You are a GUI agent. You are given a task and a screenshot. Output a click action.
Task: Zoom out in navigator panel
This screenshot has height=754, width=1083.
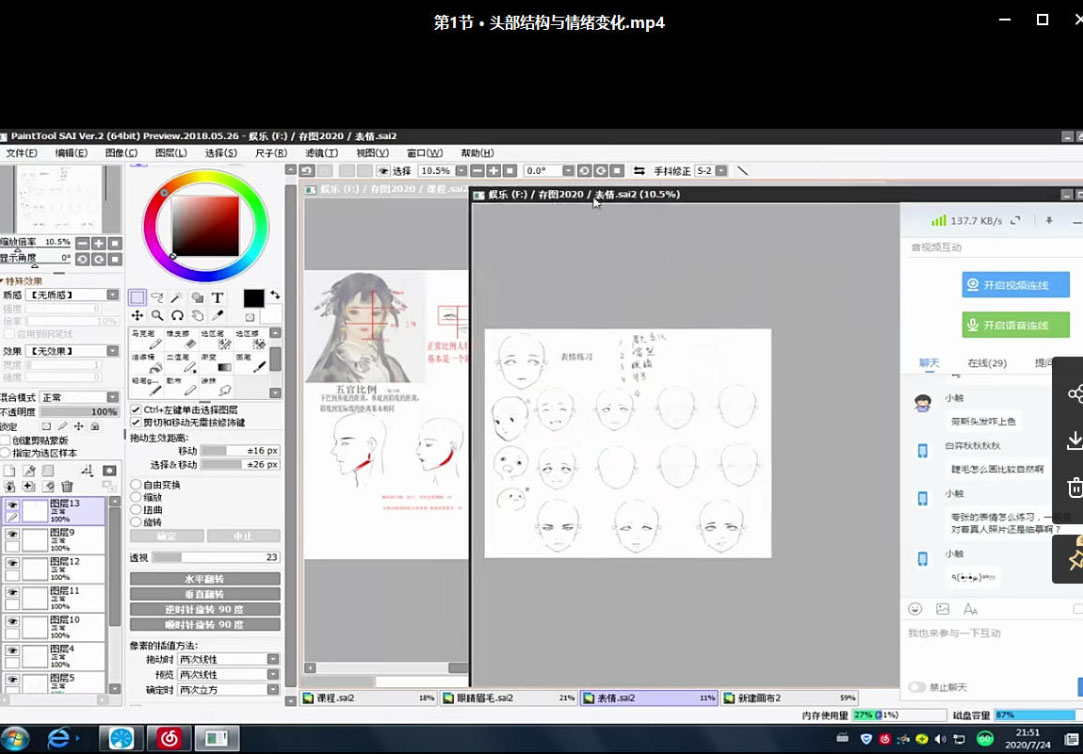point(82,243)
